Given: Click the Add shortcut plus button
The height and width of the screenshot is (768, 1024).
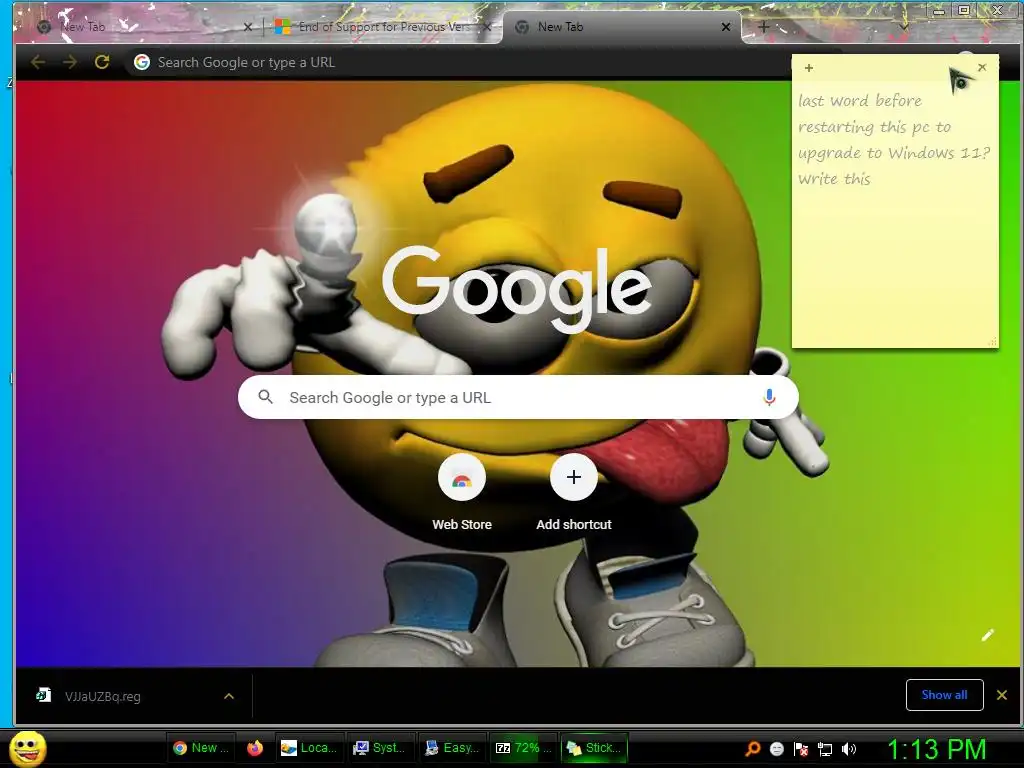Looking at the screenshot, I should (573, 477).
